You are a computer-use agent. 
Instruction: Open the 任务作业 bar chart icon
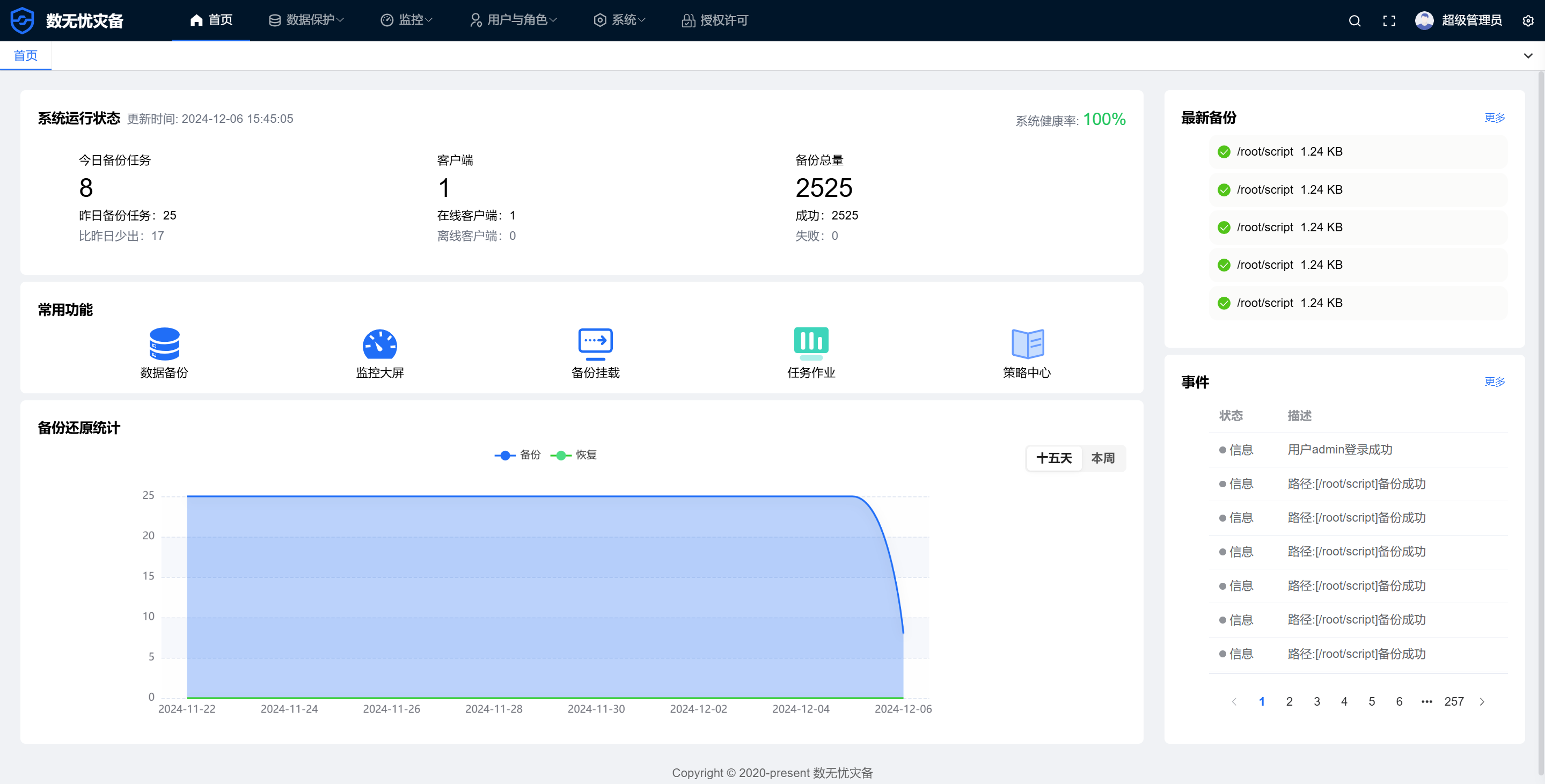point(811,343)
